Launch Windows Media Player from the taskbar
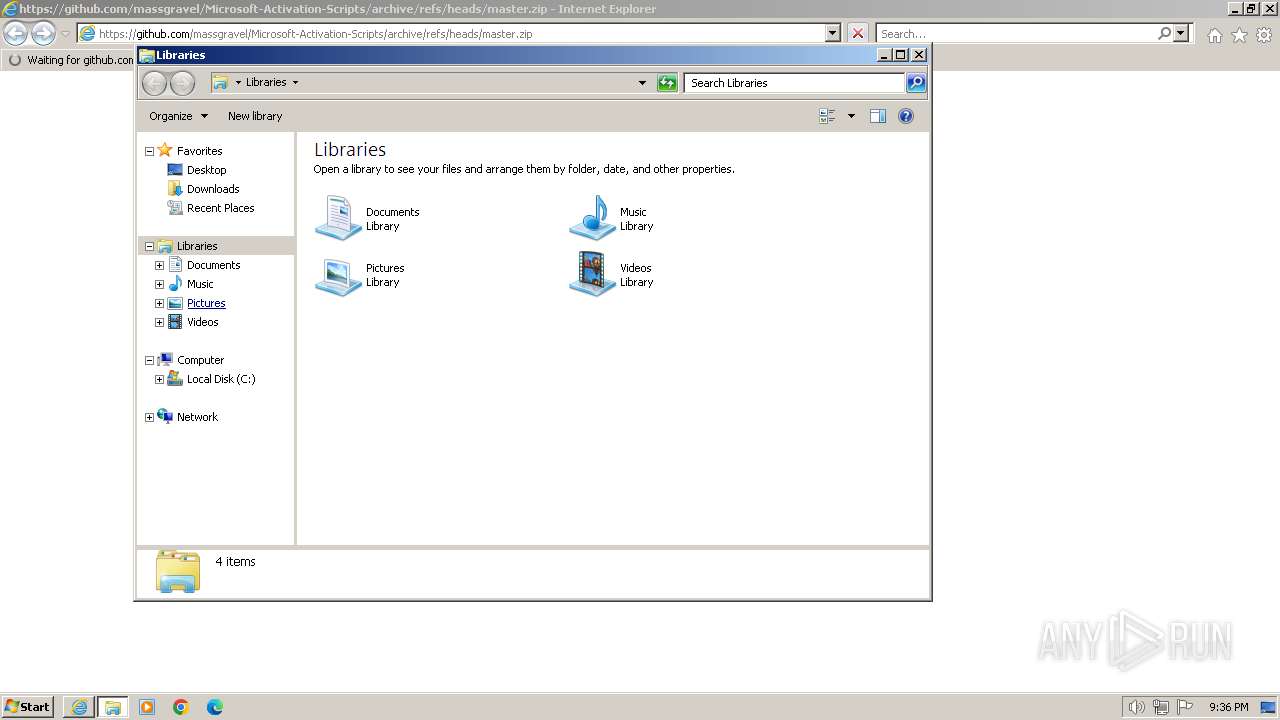This screenshot has height=720, width=1280. tap(147, 707)
